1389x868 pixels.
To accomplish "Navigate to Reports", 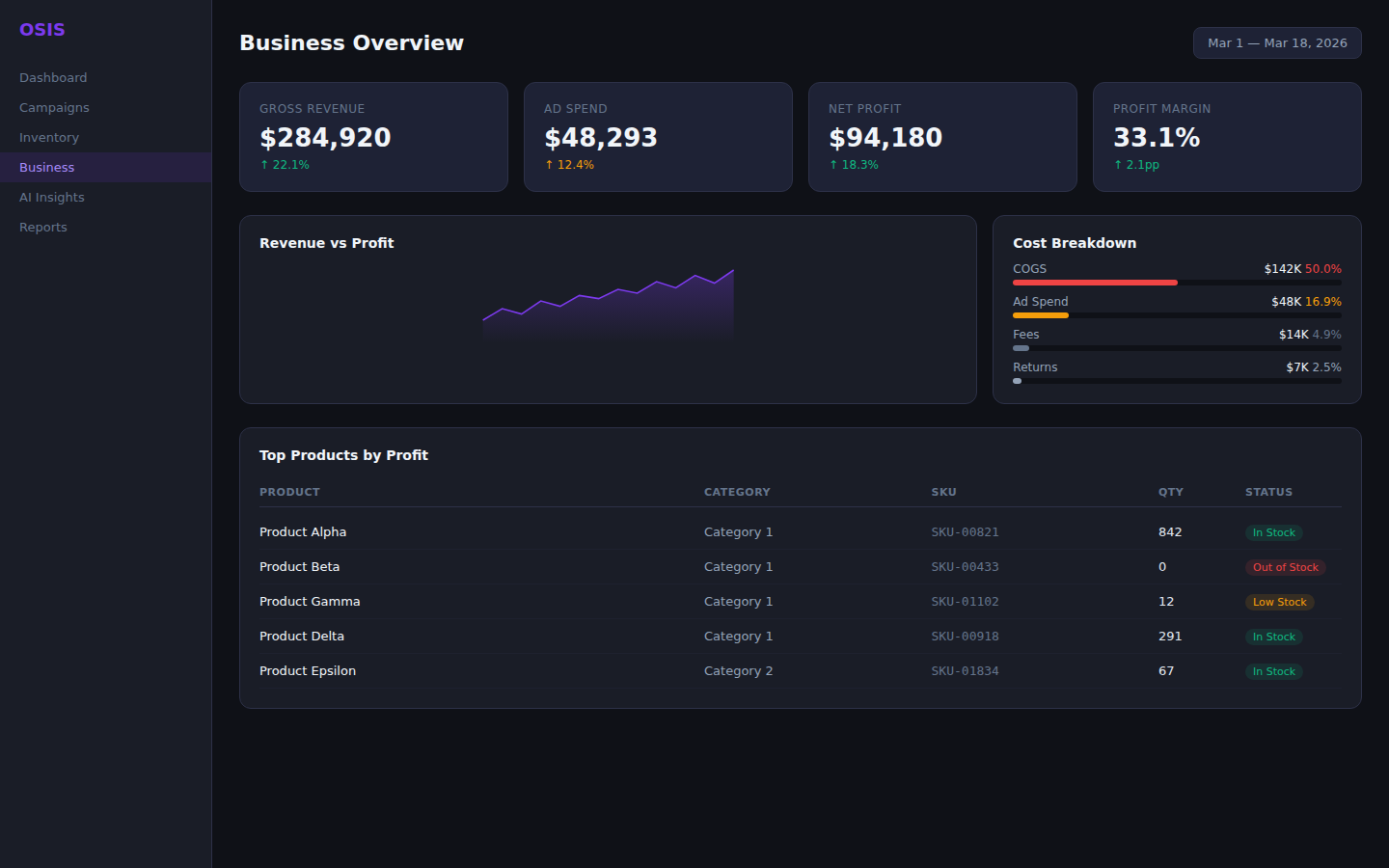I will (43, 227).
